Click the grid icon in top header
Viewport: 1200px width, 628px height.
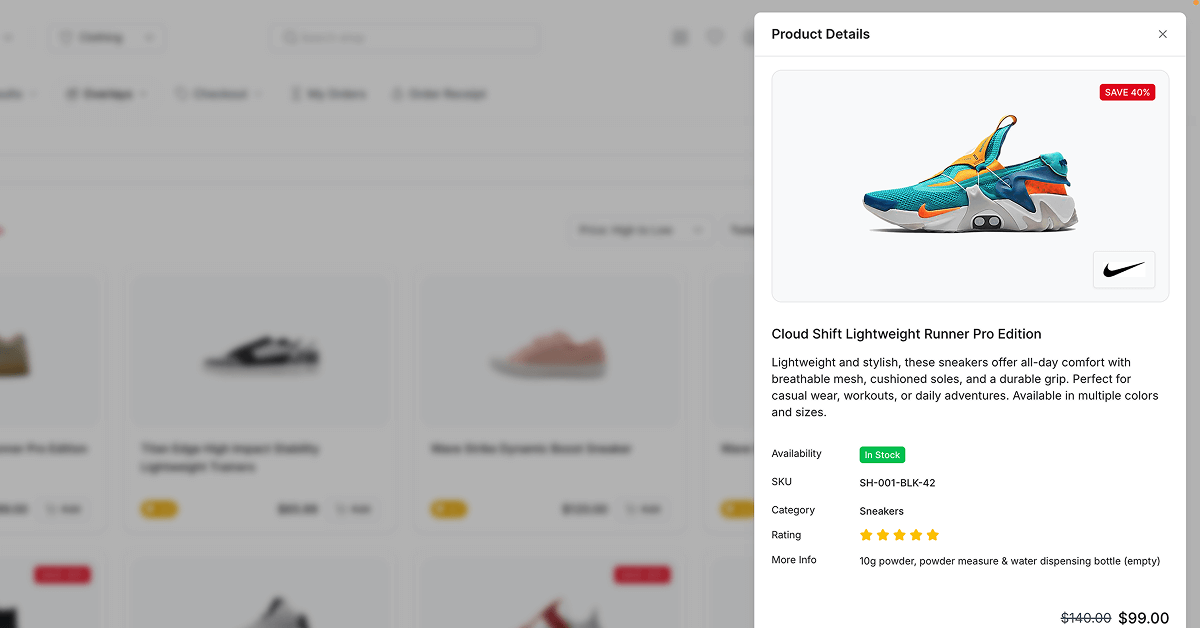pos(681,38)
